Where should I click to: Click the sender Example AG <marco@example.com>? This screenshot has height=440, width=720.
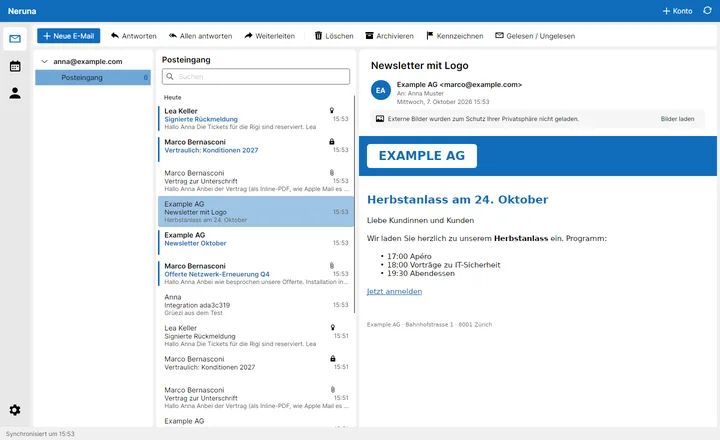coord(459,85)
